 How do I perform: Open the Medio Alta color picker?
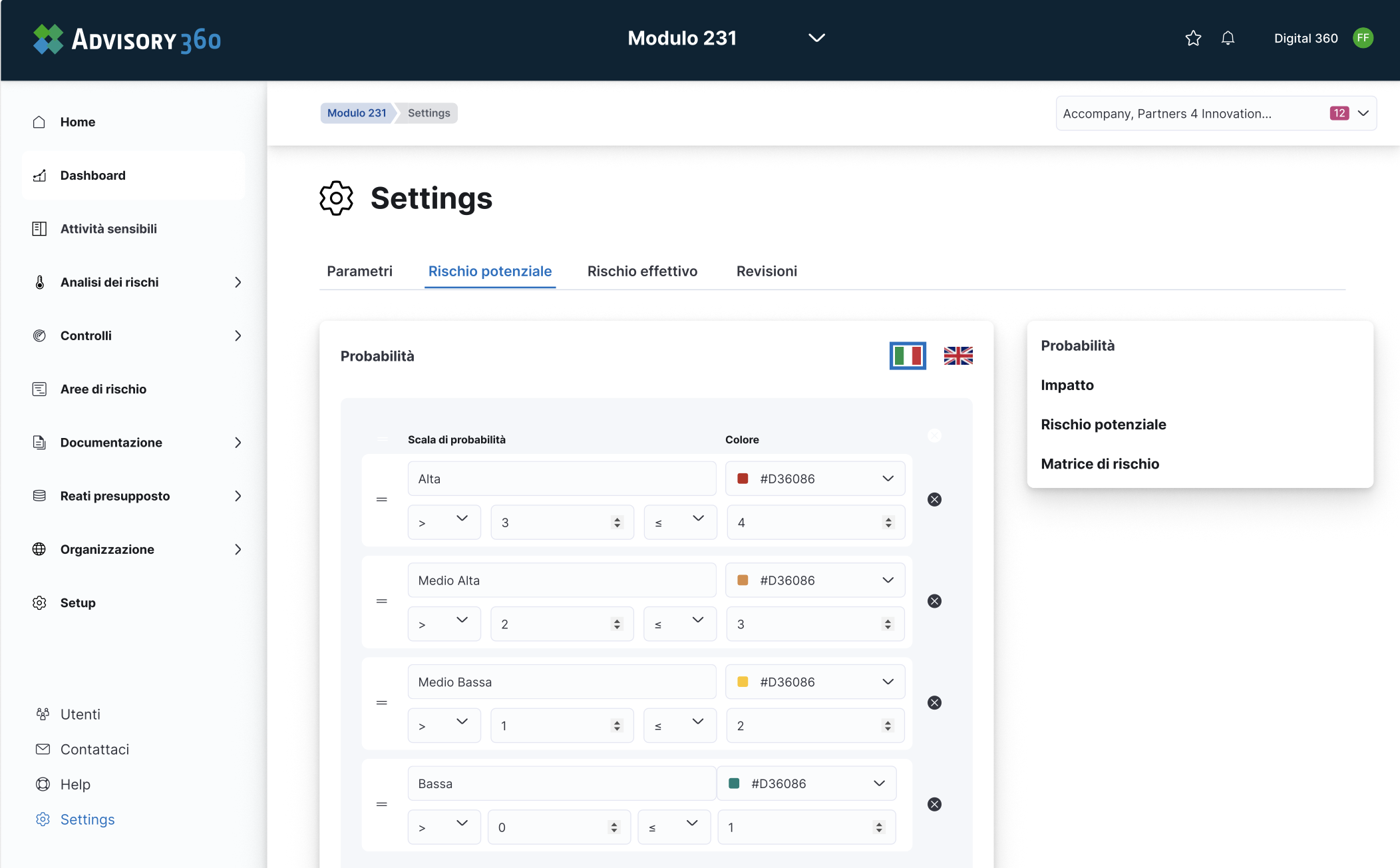coord(814,580)
